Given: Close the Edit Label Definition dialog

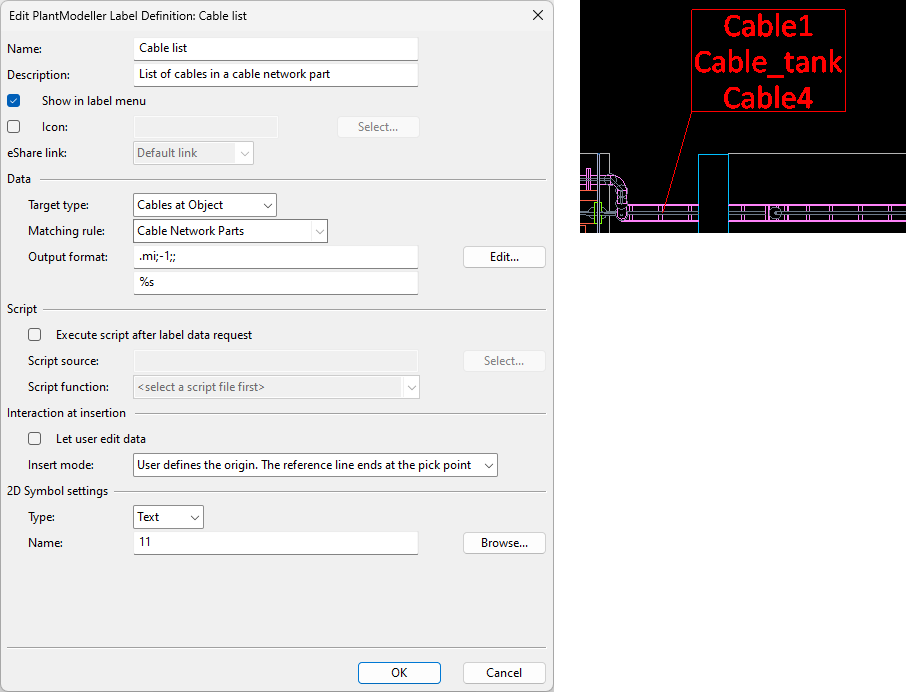Looking at the screenshot, I should (537, 15).
